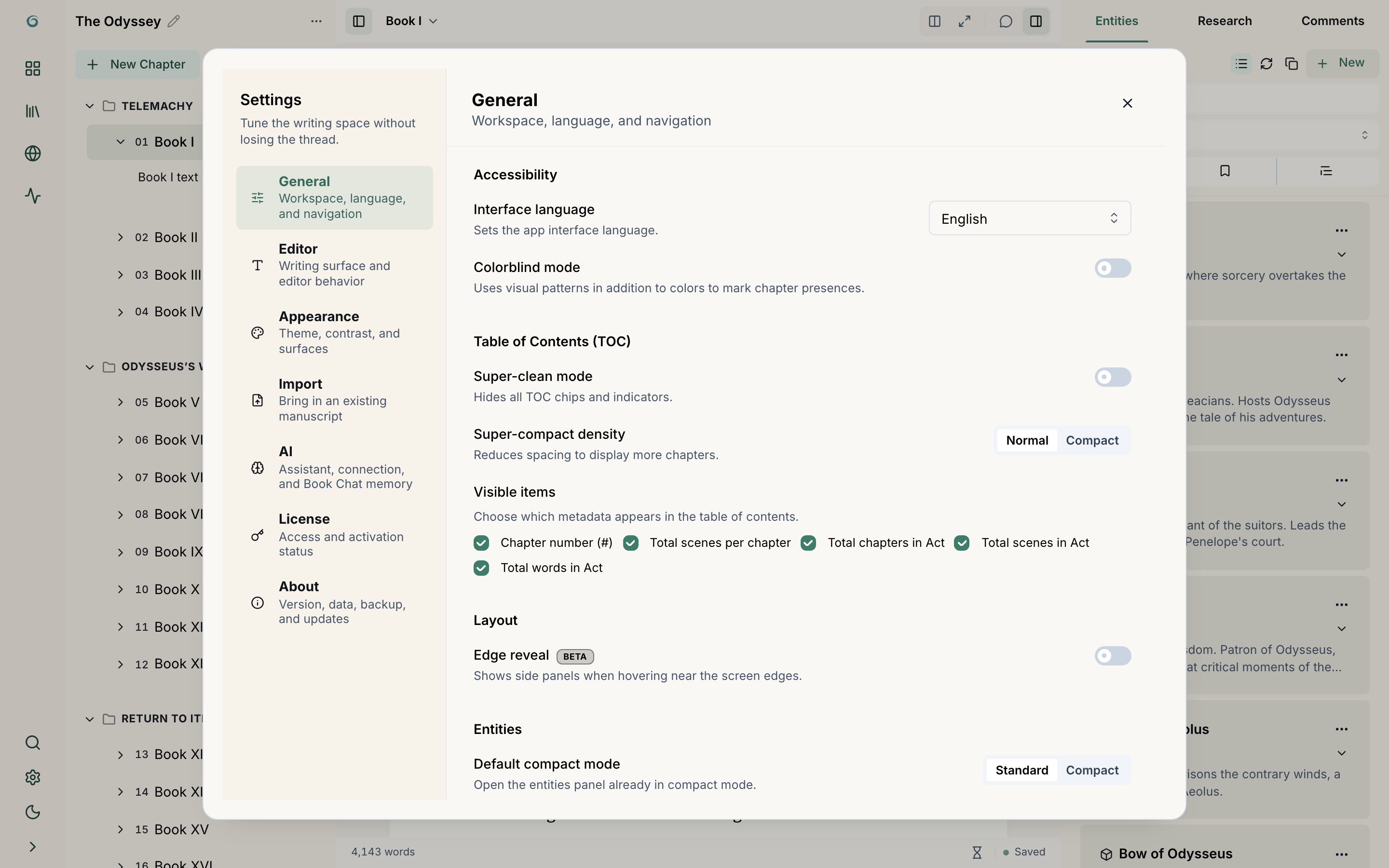Switch entities panel to list view
The width and height of the screenshot is (1389, 868).
tap(1241, 64)
